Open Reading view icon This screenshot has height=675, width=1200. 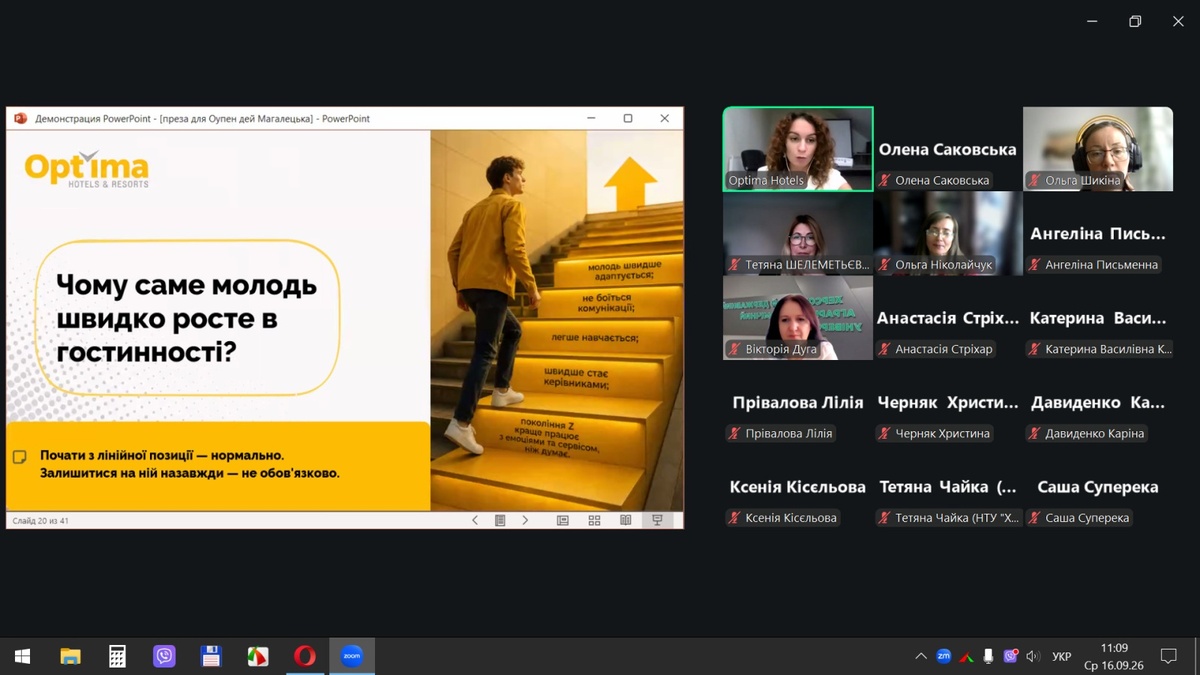[x=625, y=520]
